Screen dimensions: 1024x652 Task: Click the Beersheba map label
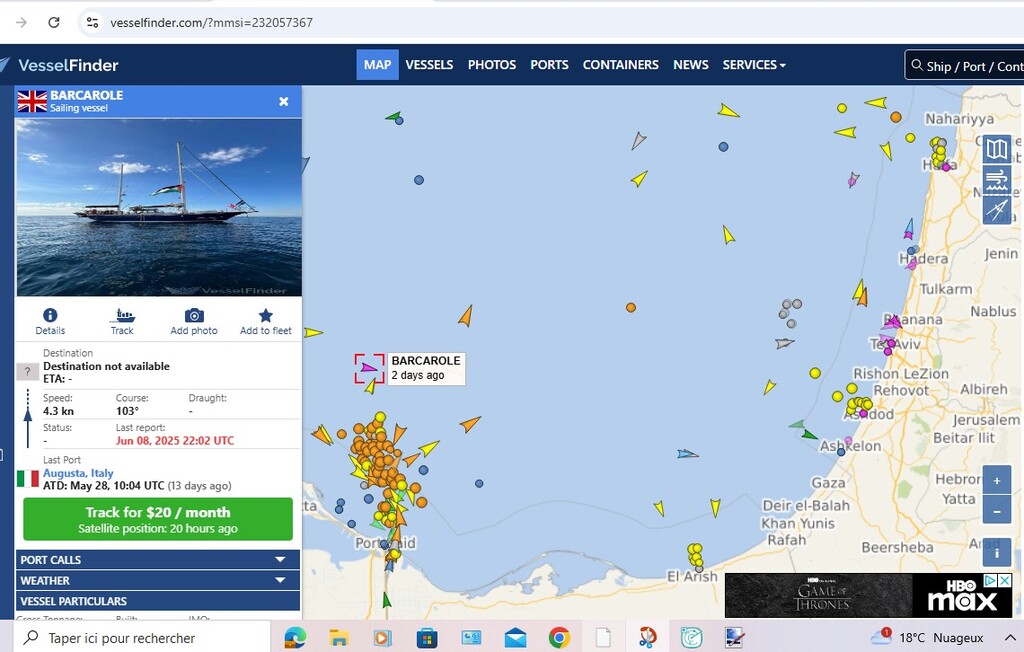(x=897, y=547)
